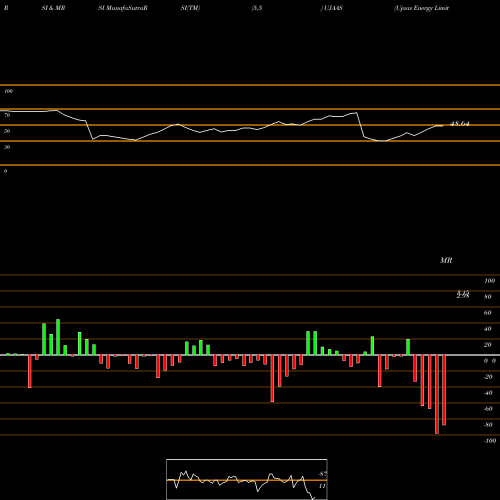Click the 70 level label on RSI chart

point(7,115)
